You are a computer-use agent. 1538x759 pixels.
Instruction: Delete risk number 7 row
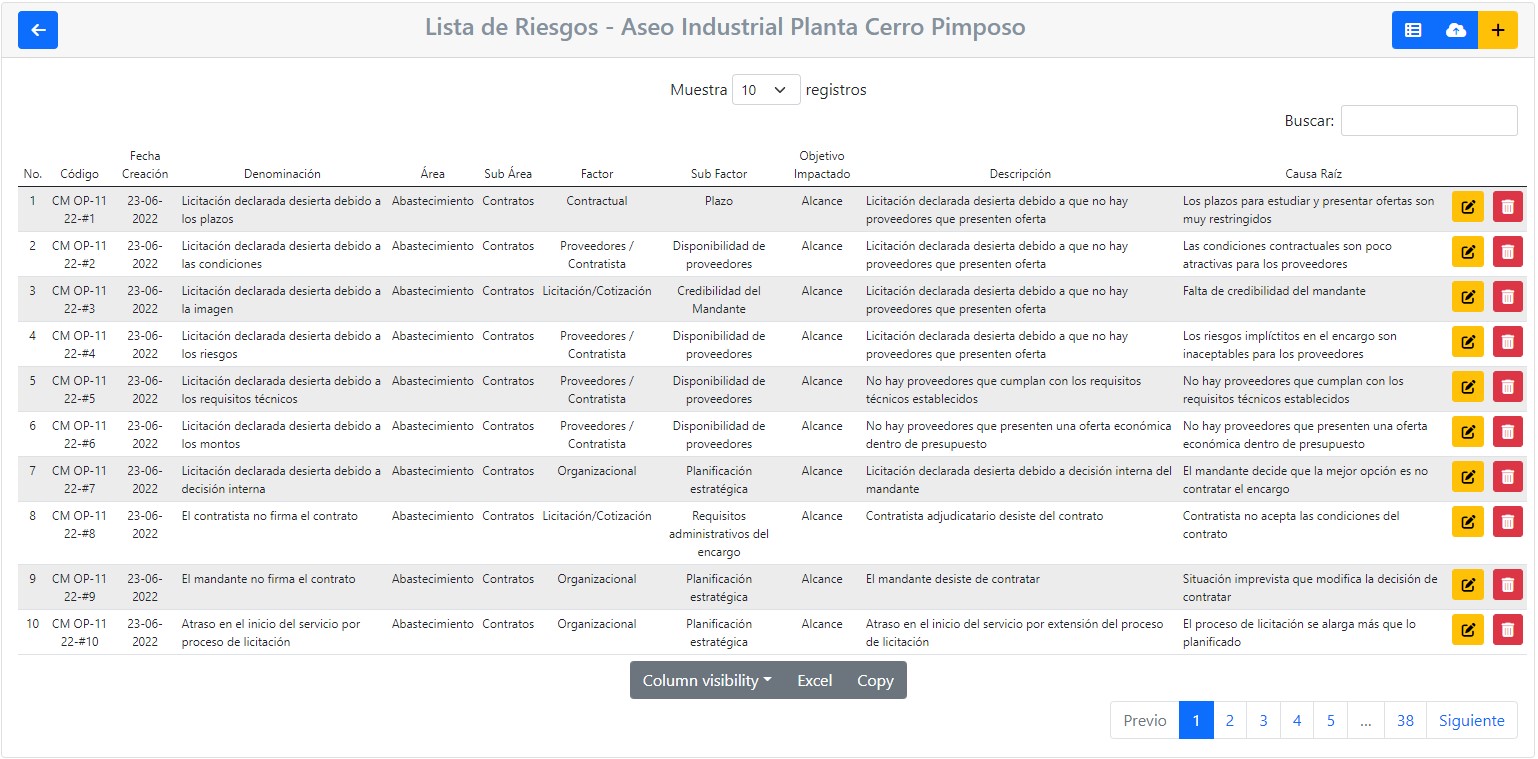(x=1508, y=478)
